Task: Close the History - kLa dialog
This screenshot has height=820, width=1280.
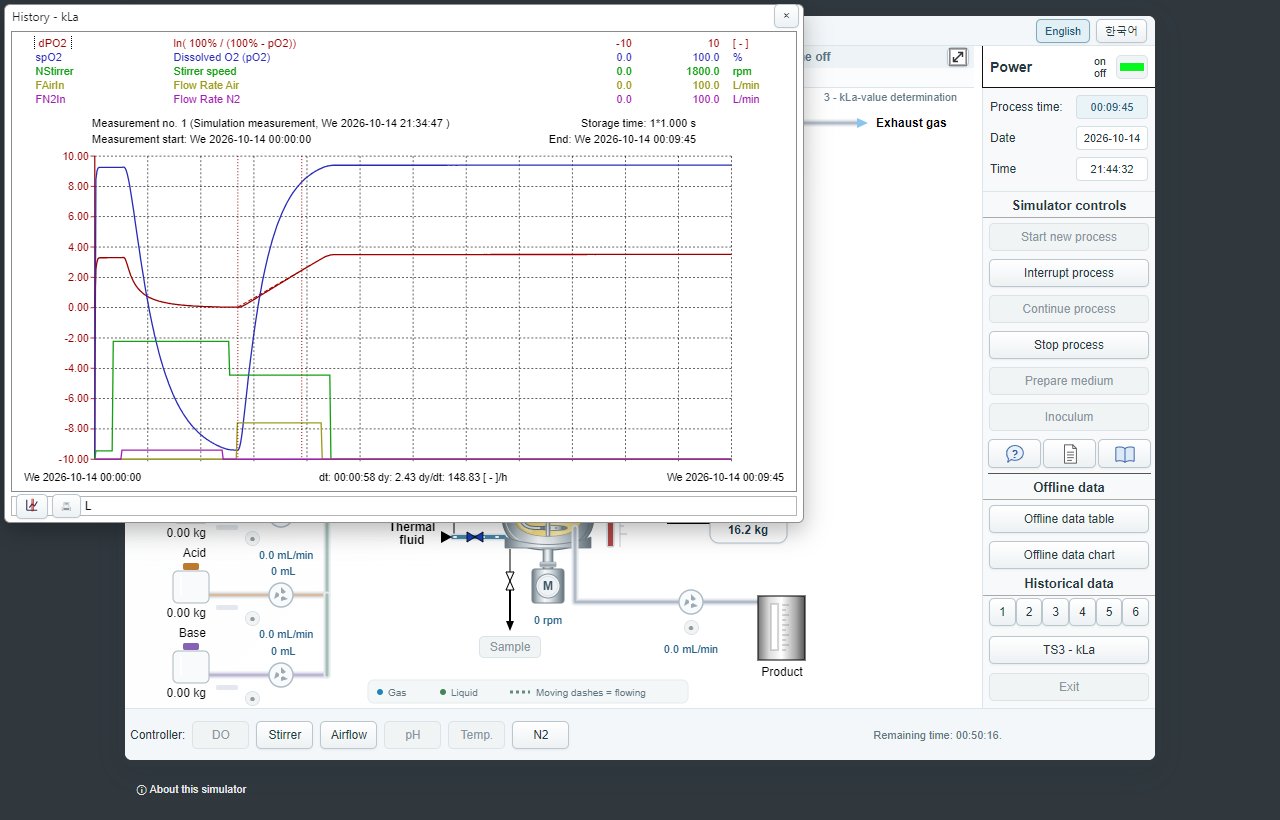Action: [786, 16]
